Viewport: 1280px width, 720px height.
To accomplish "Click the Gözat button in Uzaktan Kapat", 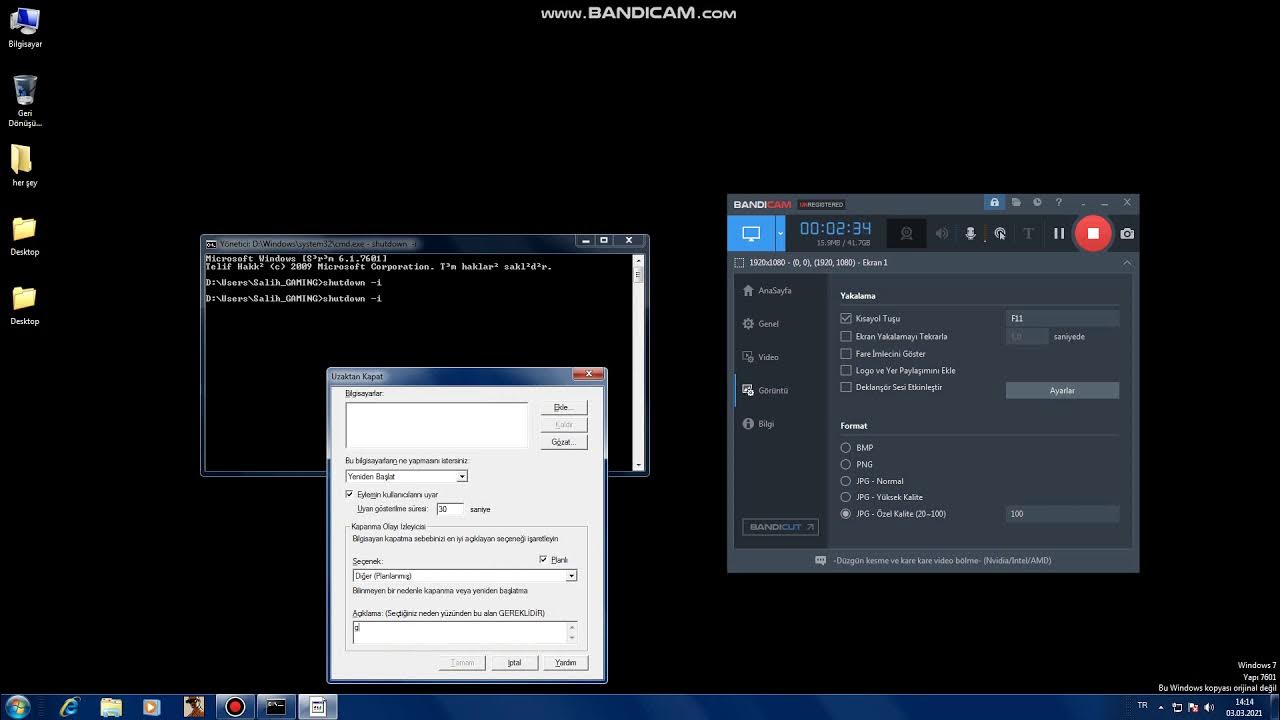I will point(564,442).
